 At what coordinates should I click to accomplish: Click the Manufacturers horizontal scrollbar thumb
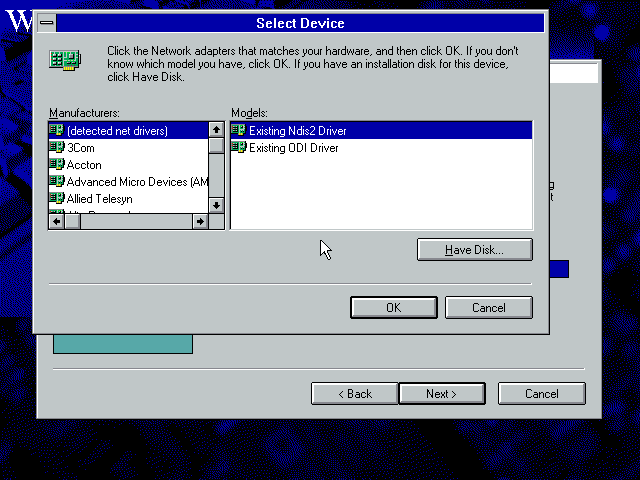click(73, 222)
